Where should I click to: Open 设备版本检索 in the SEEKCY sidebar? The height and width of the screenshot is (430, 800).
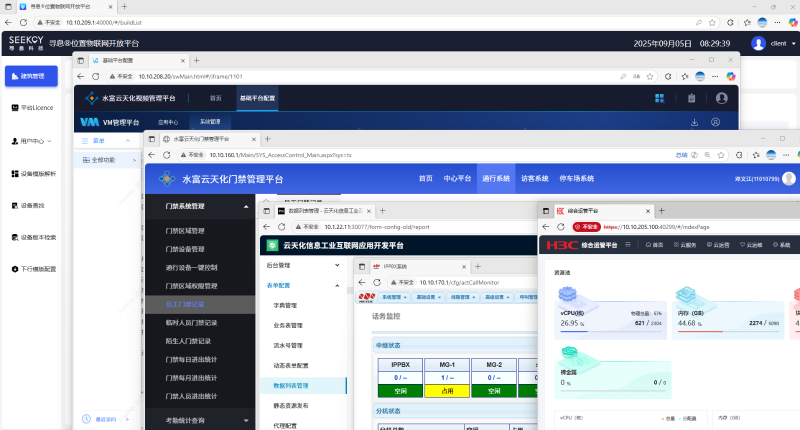coord(34,237)
